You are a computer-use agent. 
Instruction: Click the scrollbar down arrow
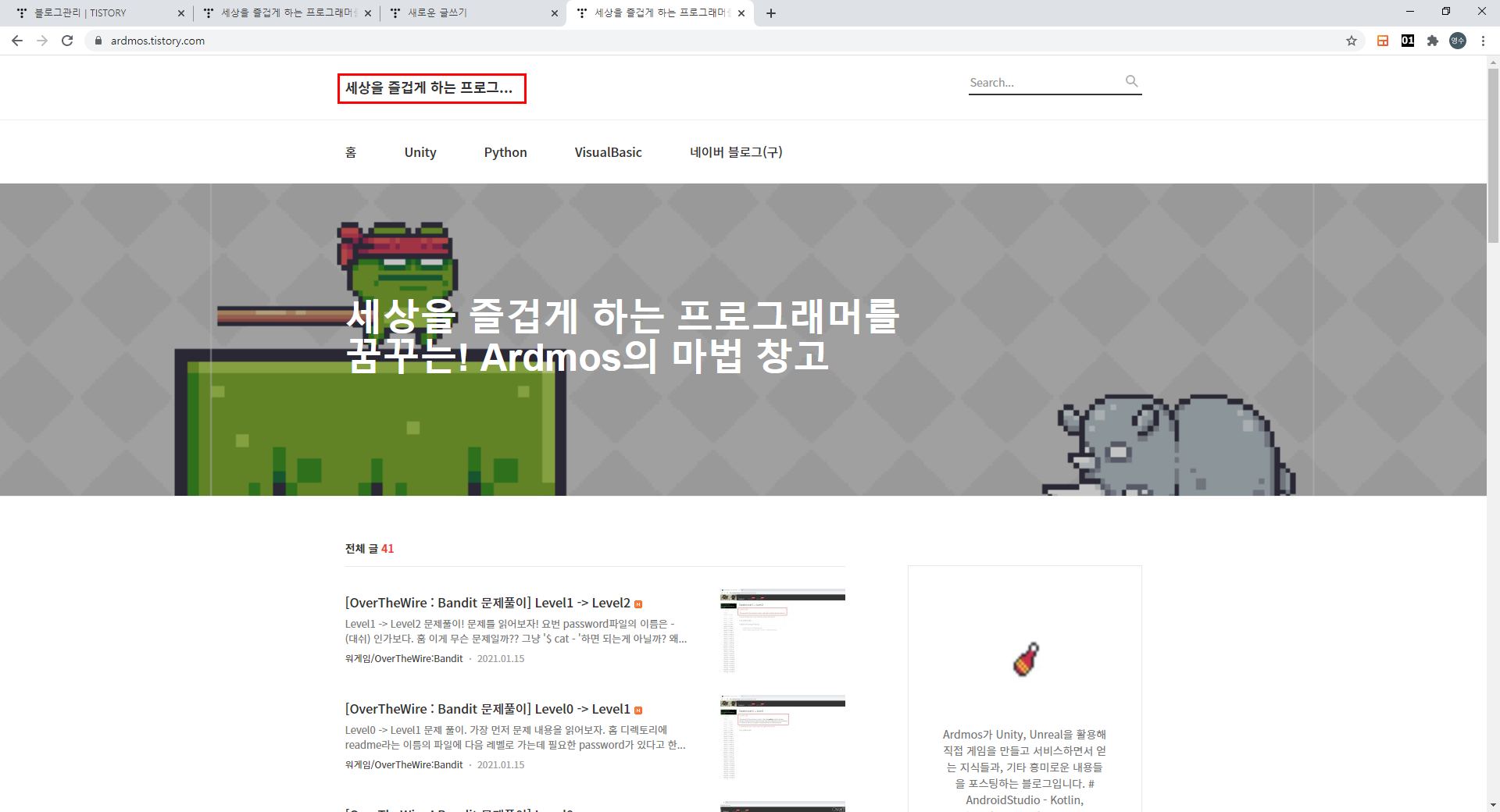pos(1493,805)
